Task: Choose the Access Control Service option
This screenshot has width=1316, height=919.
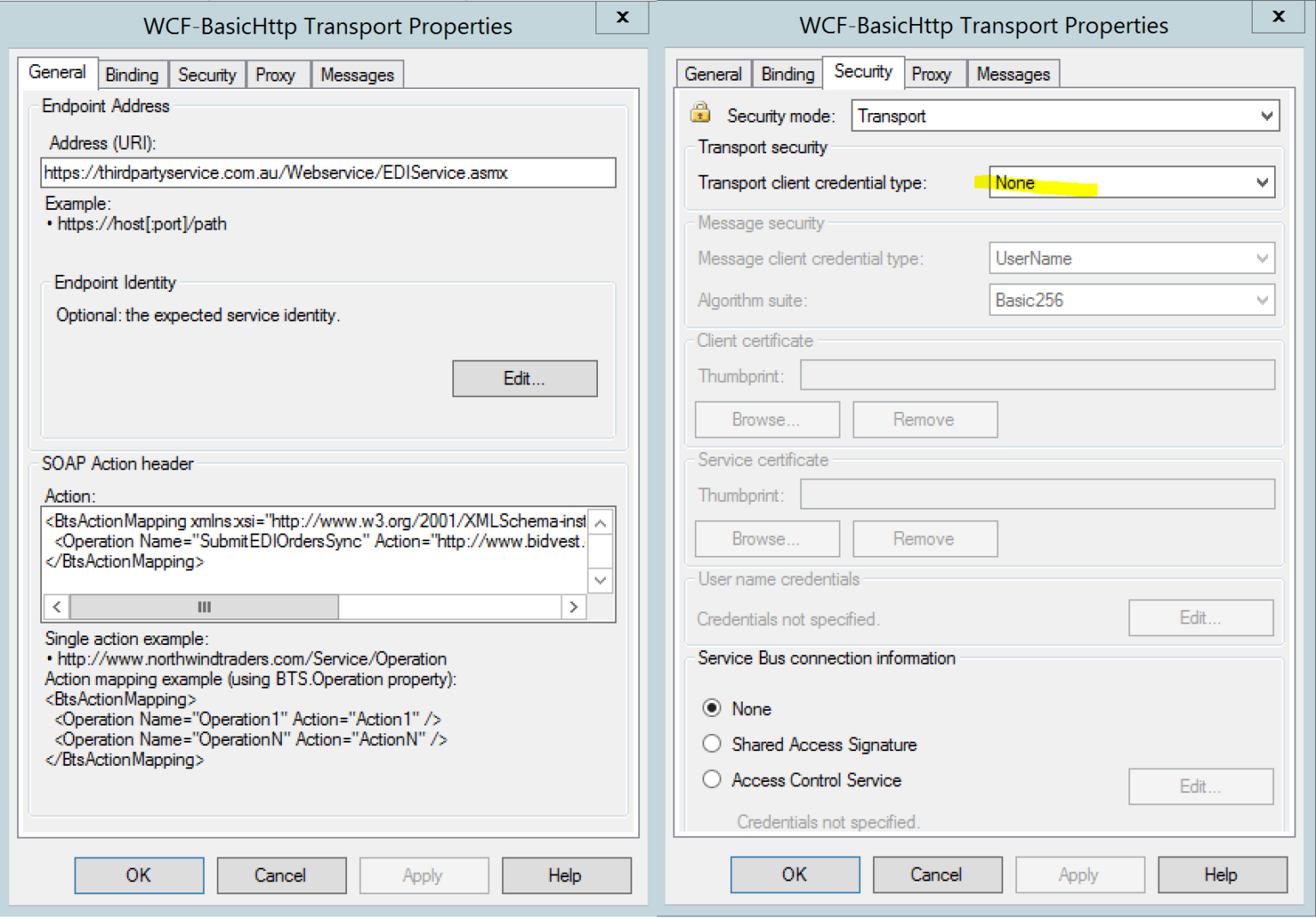Action: [x=712, y=779]
